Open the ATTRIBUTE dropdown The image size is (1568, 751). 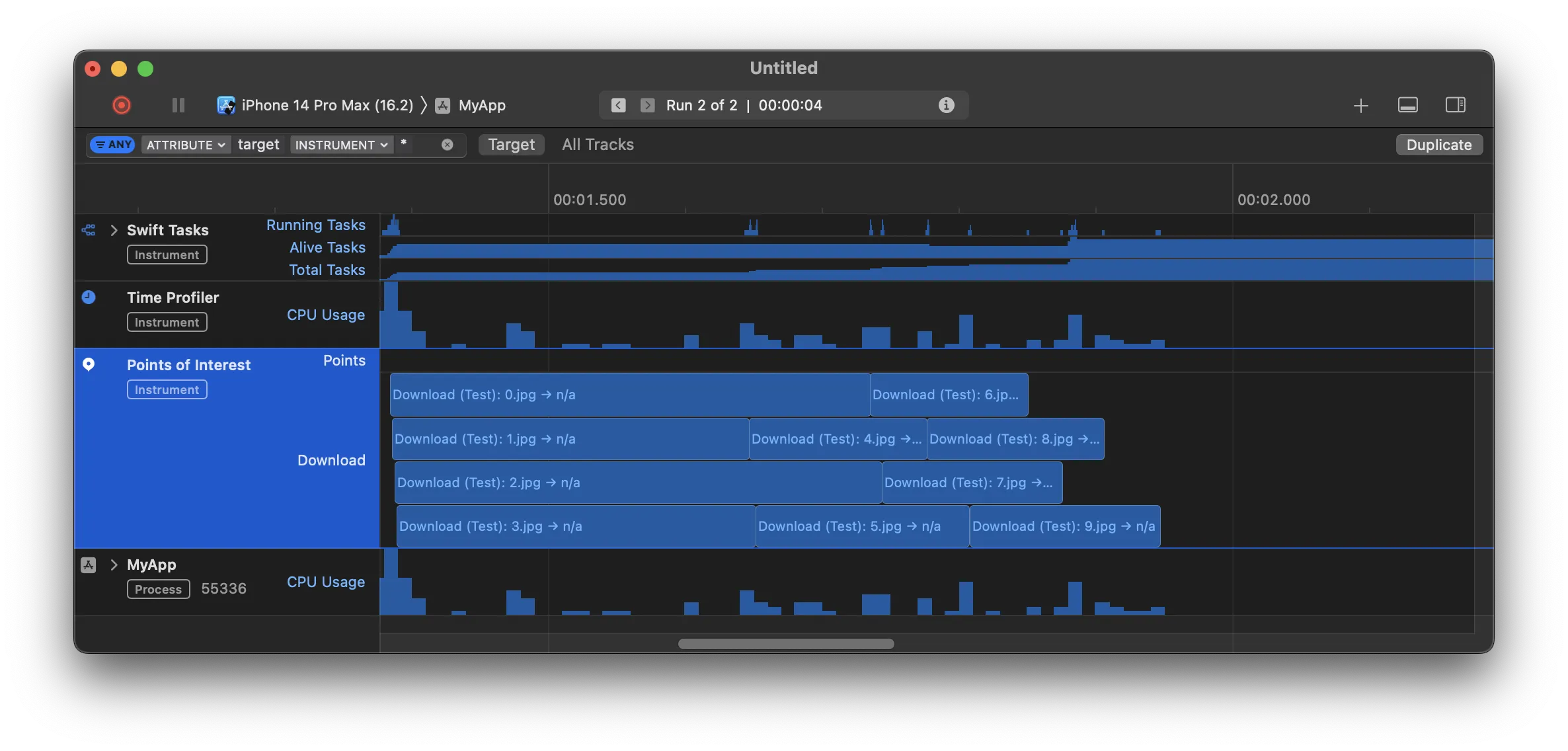point(186,145)
